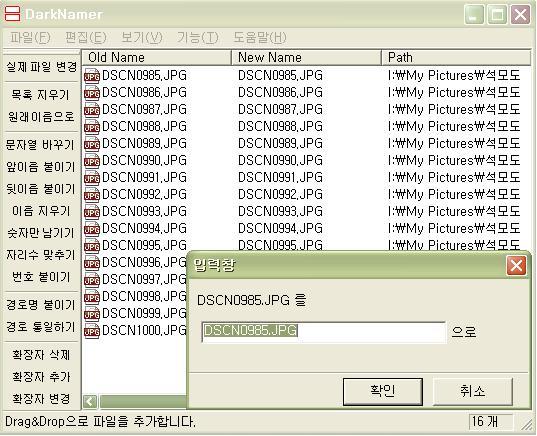The width and height of the screenshot is (537, 436).
Task: Click 앞이름 붙이기 sidebar button
Action: [x=41, y=167]
